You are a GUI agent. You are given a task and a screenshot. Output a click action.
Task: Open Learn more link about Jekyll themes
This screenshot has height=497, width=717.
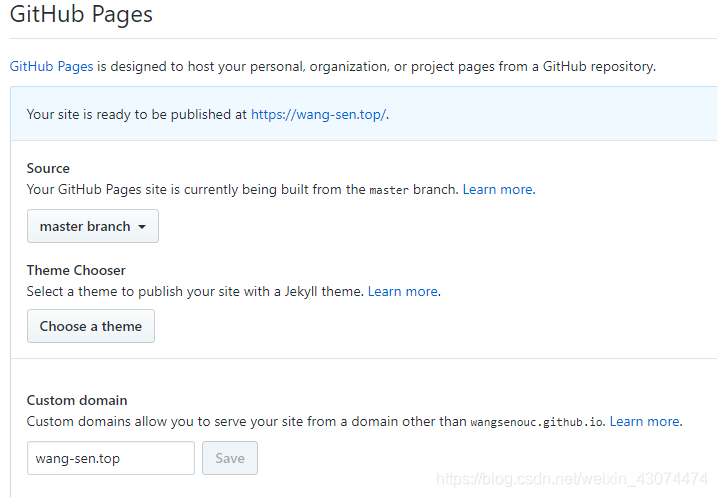click(x=403, y=291)
